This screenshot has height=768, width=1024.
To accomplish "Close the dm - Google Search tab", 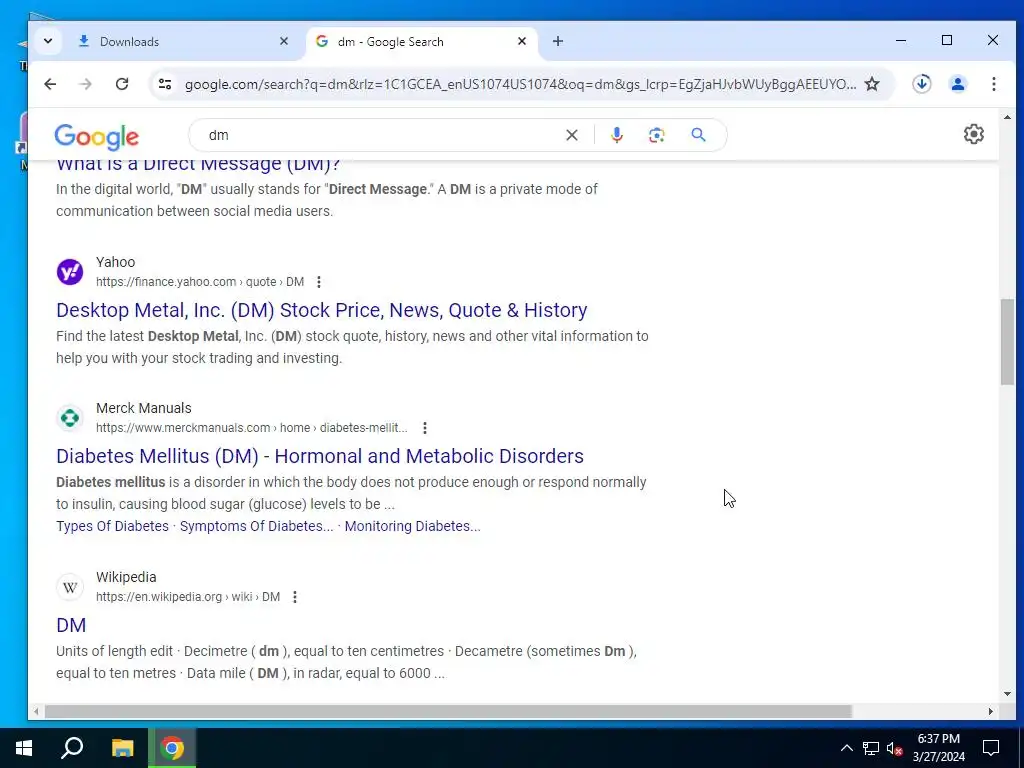I will click(x=522, y=41).
